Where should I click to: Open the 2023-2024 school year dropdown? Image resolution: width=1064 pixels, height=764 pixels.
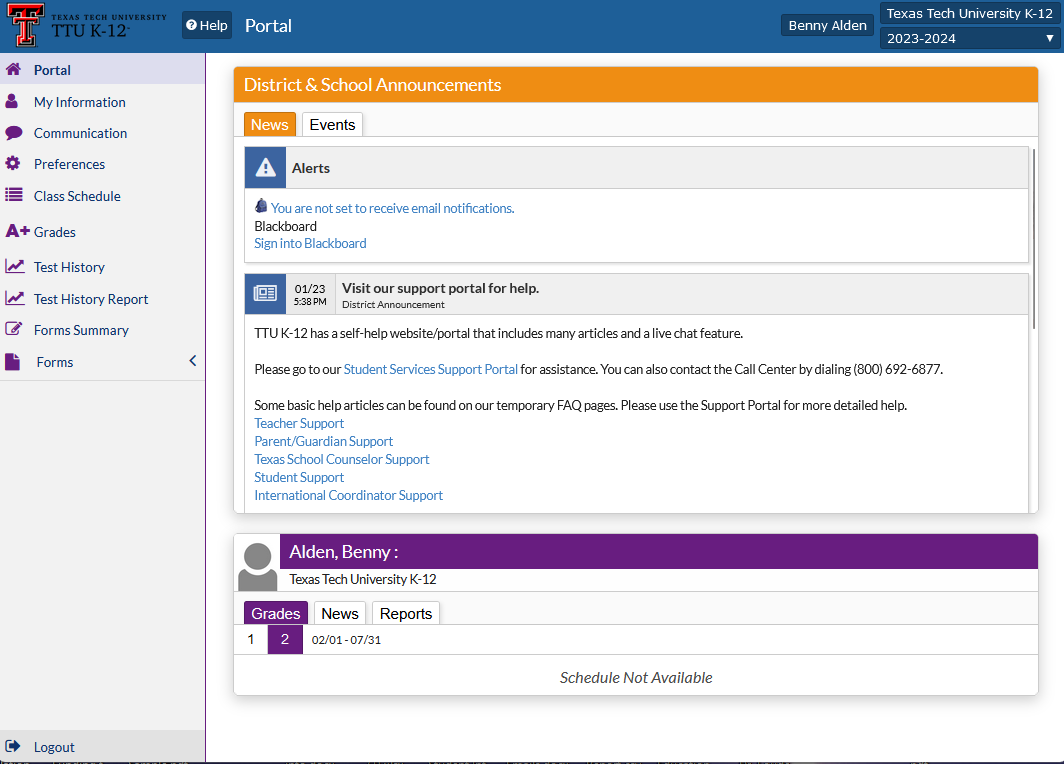[969, 37]
